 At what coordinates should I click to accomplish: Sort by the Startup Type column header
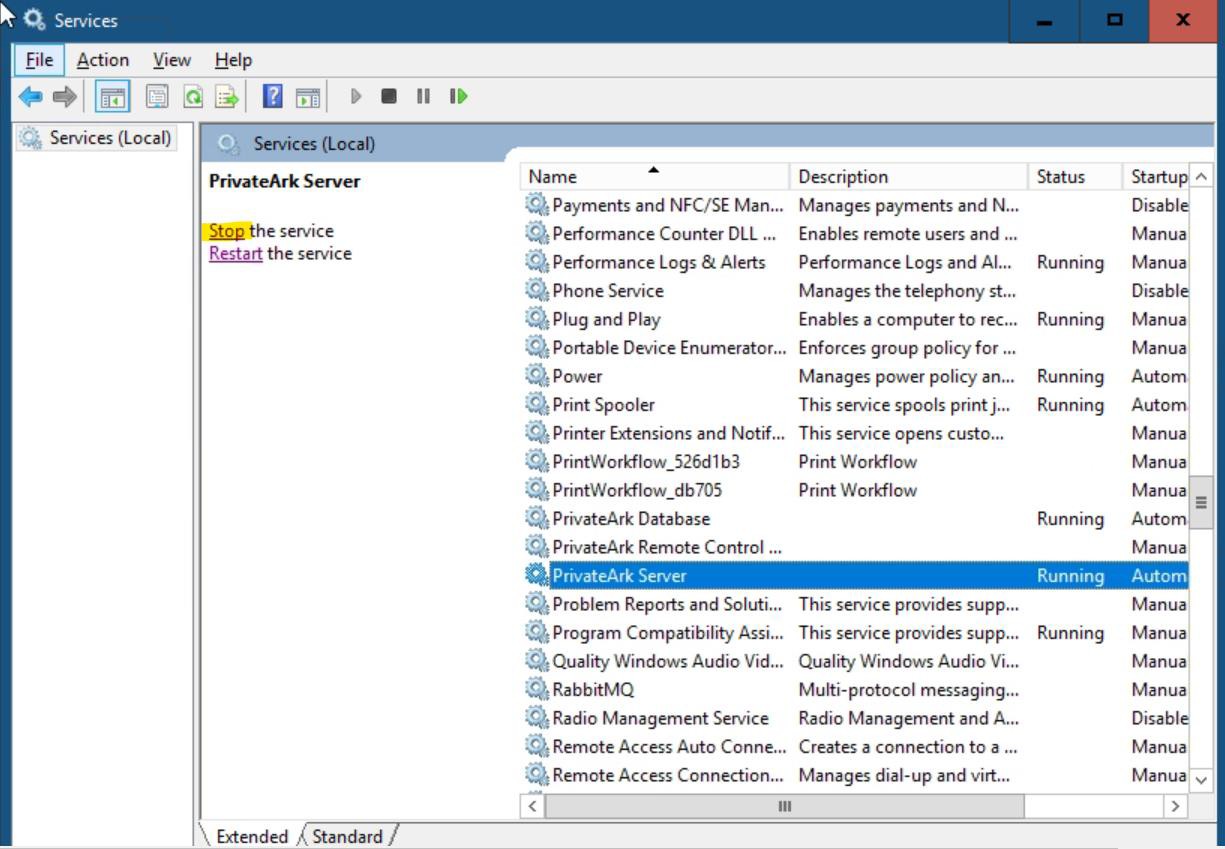[1156, 177]
